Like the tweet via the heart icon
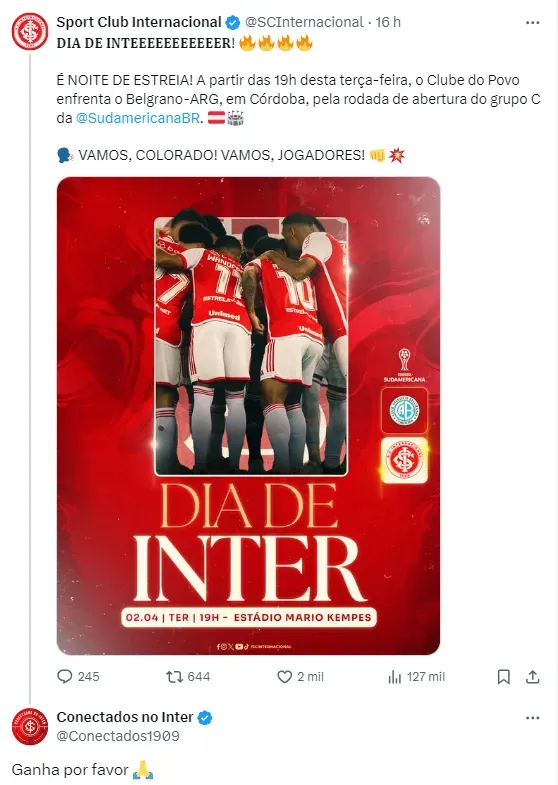This screenshot has height=785, width=558. pos(284,677)
